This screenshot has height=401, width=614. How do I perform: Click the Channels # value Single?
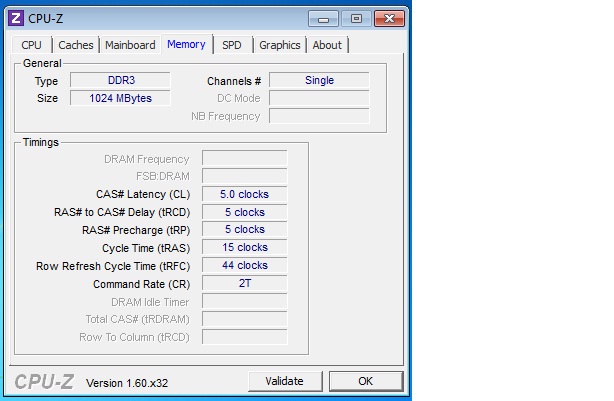(319, 80)
